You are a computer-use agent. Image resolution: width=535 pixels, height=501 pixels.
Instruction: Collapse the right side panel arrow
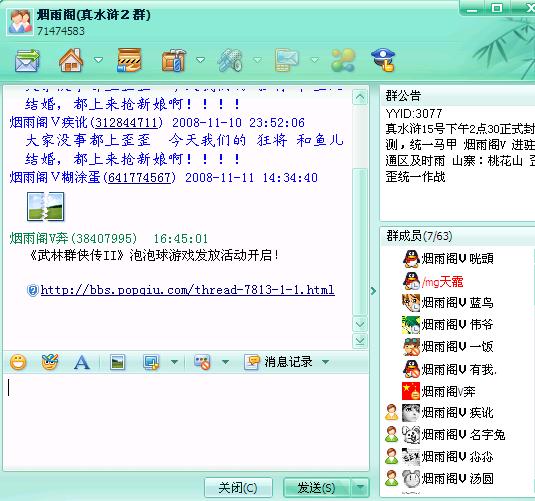374,290
